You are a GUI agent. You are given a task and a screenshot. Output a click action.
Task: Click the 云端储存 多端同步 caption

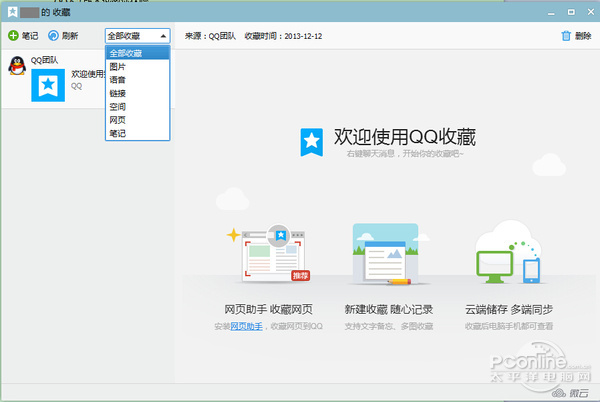[x=509, y=309]
